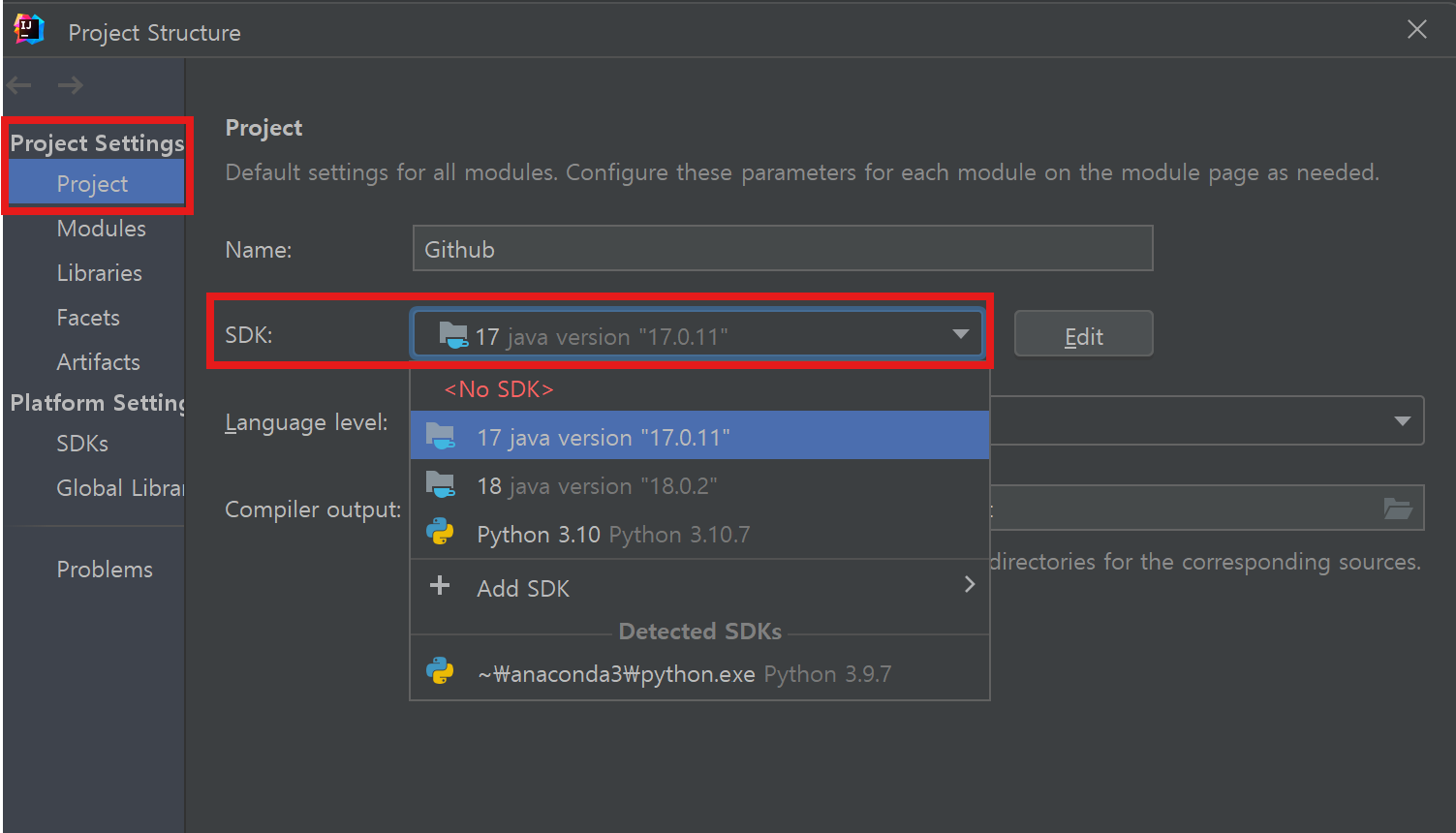Choose <No SDK> from the list
Screen dimensions: 1456x833
pos(498,388)
